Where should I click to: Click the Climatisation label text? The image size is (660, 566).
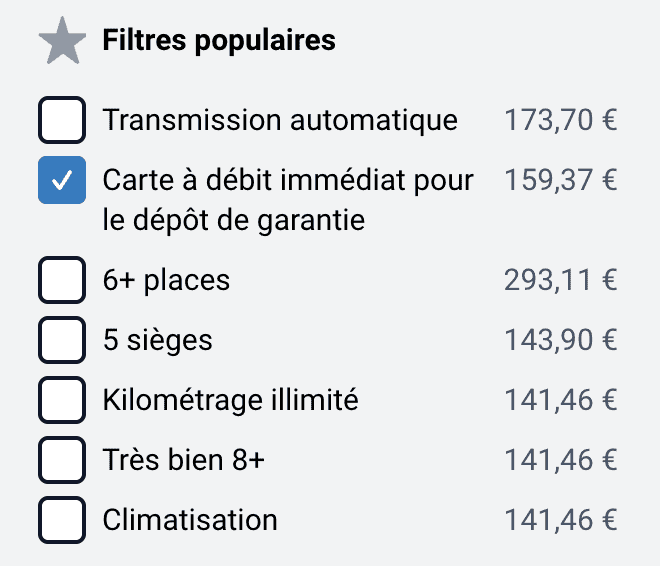click(x=190, y=520)
